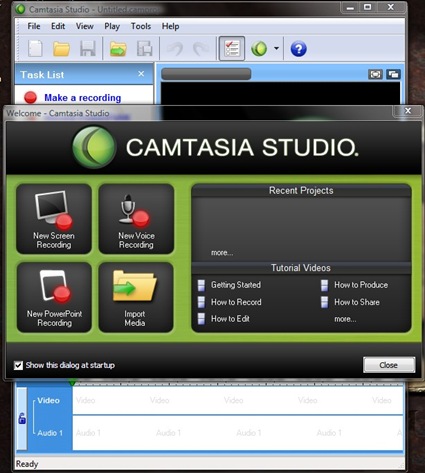Viewport: 425px width, 473px height.
Task: Toggle the Task List toolbar button
Action: pos(232,49)
